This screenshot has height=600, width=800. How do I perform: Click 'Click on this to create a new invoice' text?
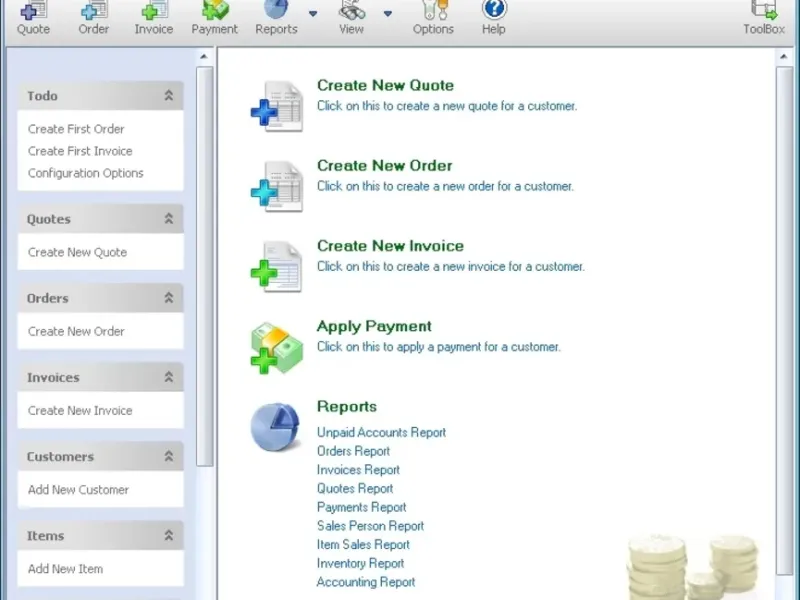451,266
